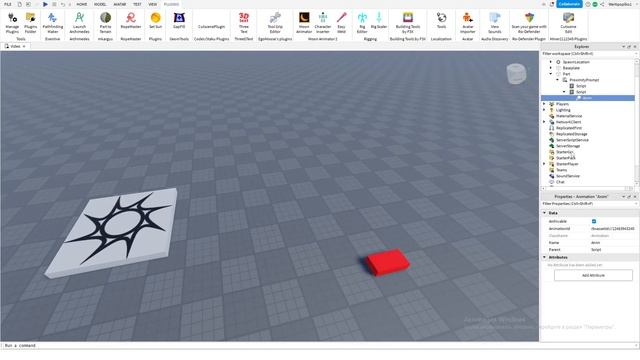Open Character Inserter plugin
This screenshot has height=360, width=640.
click(x=323, y=23)
